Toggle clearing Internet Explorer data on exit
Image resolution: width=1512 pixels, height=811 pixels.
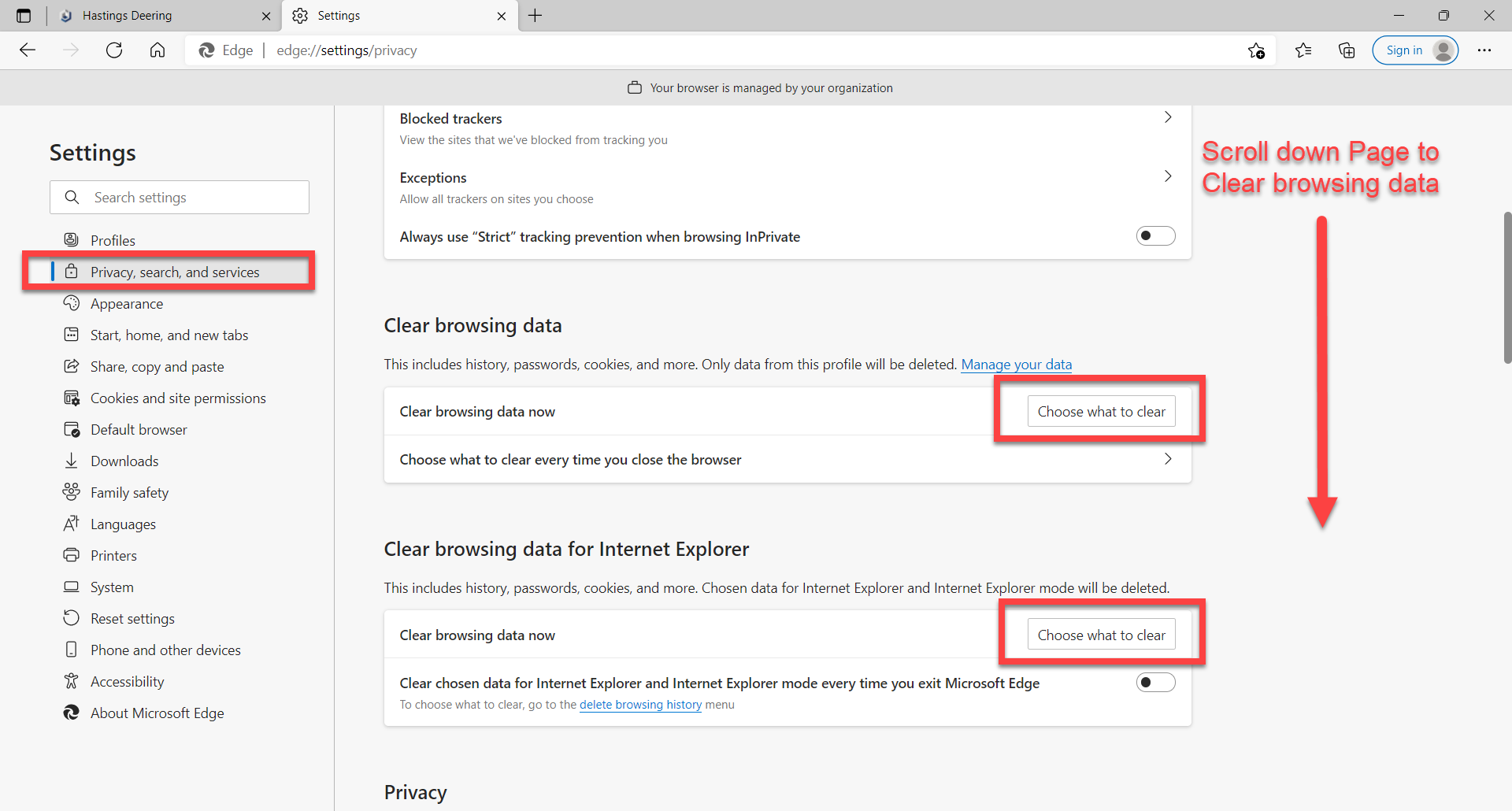pyautogui.click(x=1155, y=683)
